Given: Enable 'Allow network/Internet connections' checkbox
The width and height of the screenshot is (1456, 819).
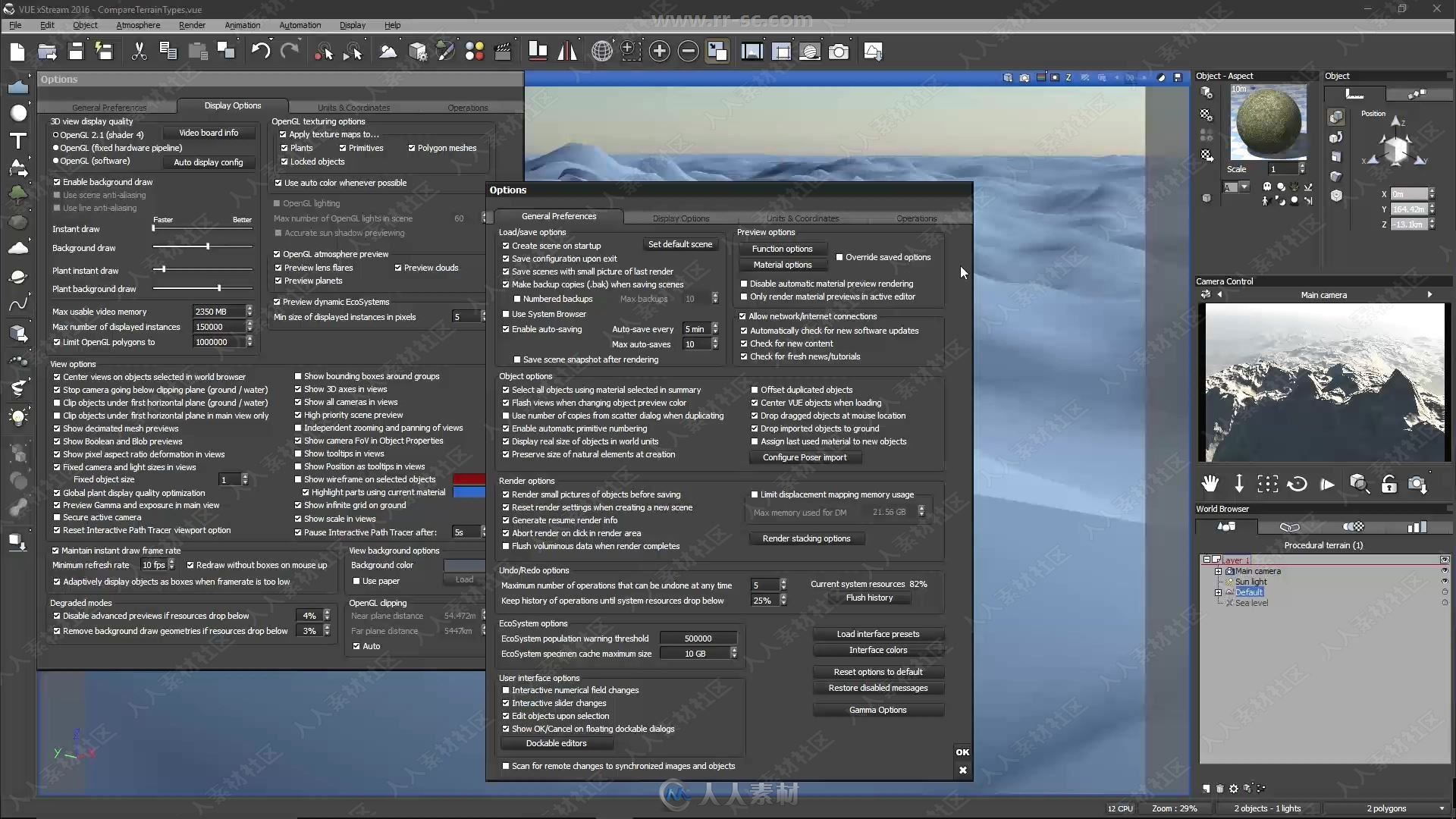Looking at the screenshot, I should point(743,316).
